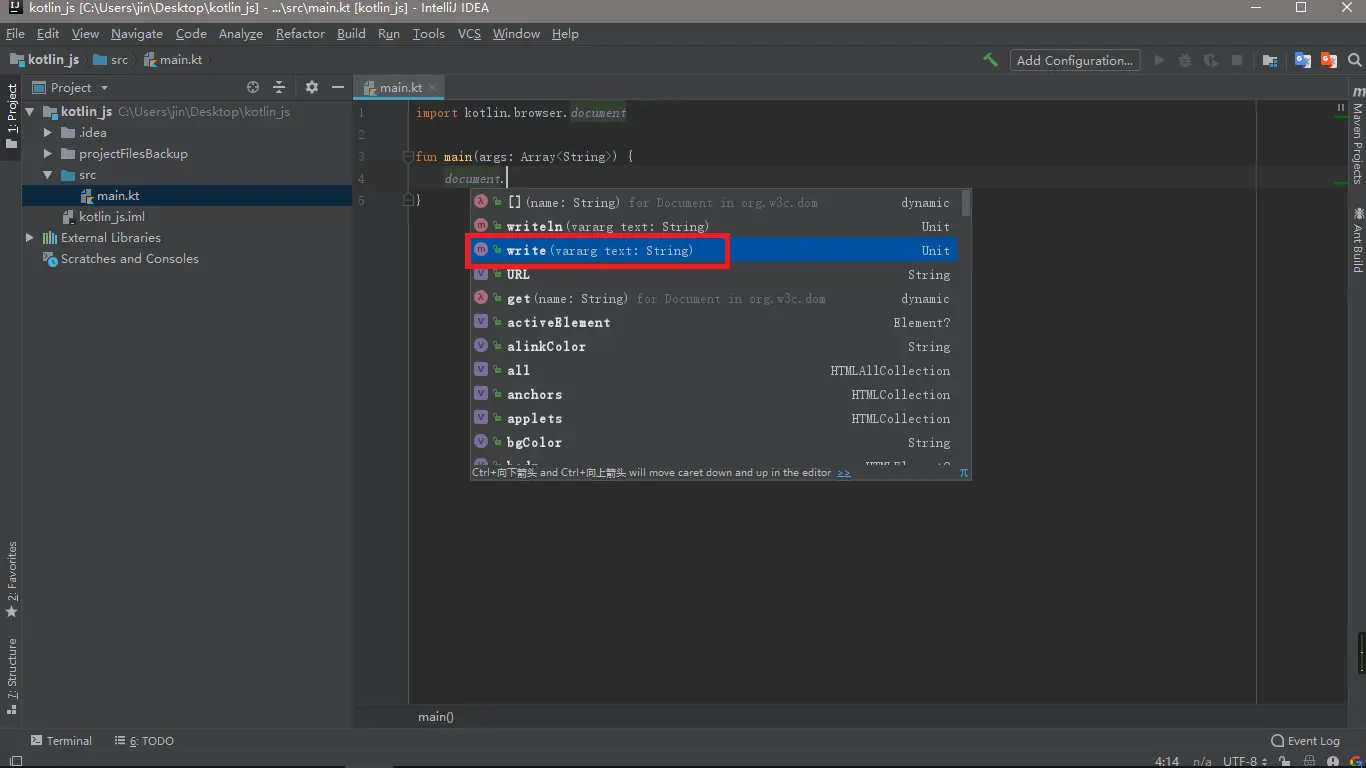Open the 2: Favorites side tab
Image resolution: width=1366 pixels, height=768 pixels.
pyautogui.click(x=12, y=580)
